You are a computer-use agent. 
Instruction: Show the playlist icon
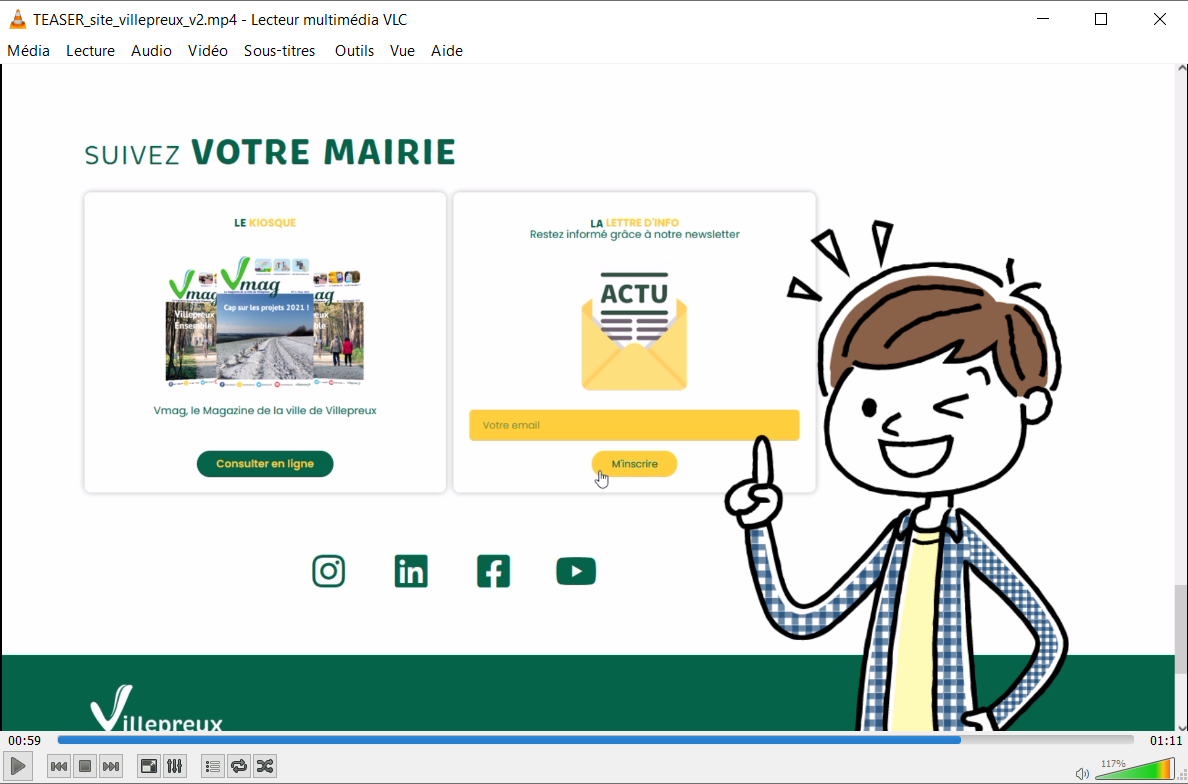[x=212, y=767]
